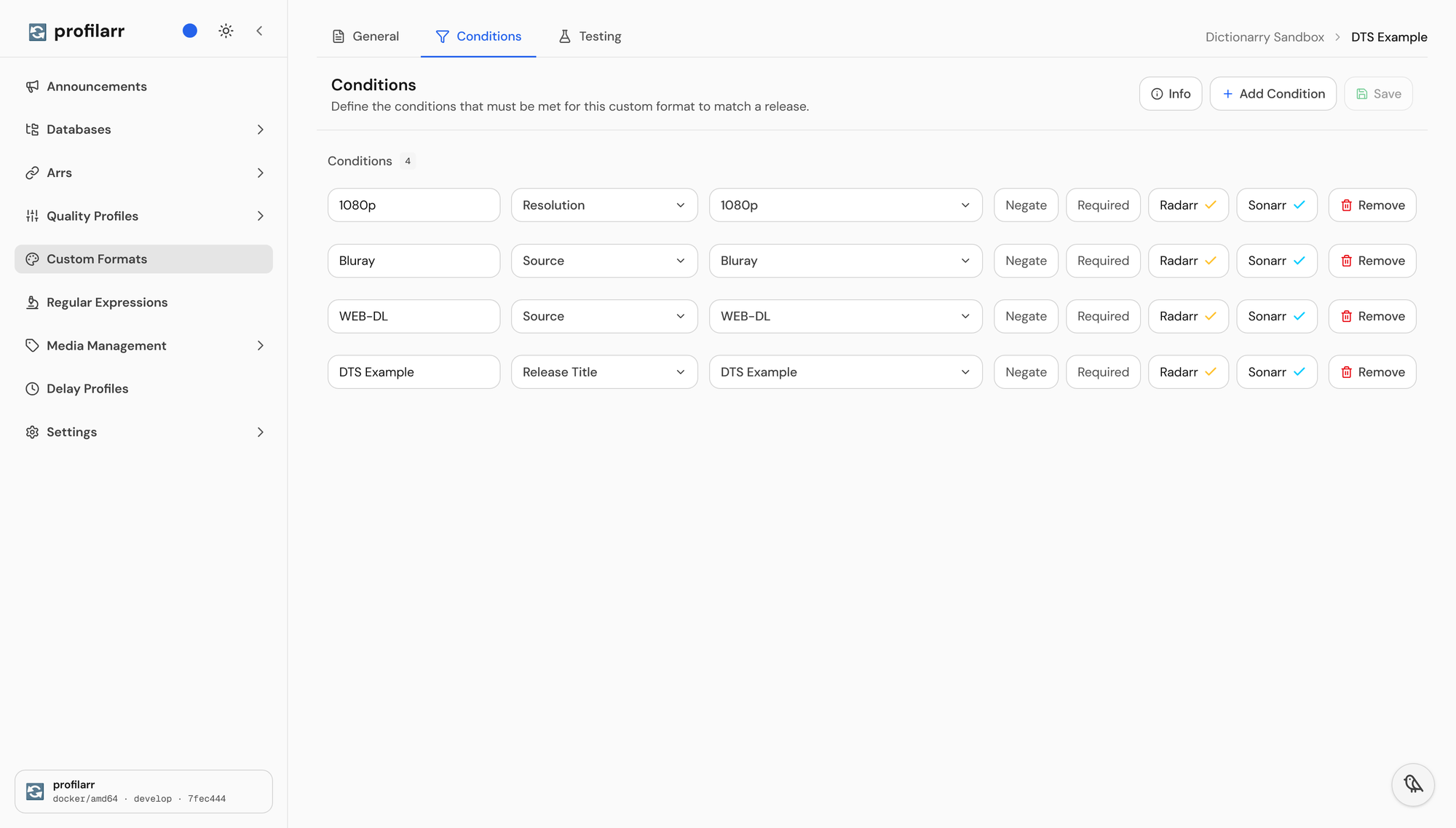Open profilarr version info card
Image resolution: width=1456 pixels, height=828 pixels.
click(x=143, y=792)
